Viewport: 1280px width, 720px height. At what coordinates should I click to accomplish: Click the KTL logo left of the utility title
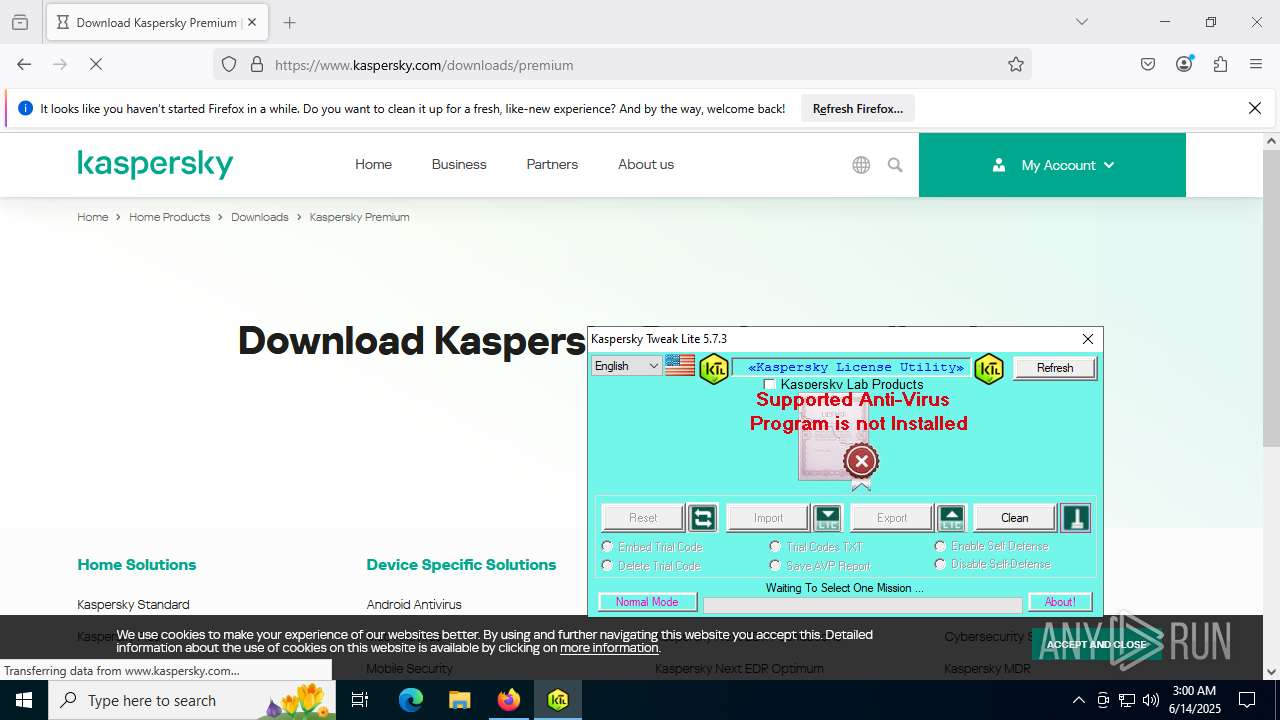click(714, 369)
